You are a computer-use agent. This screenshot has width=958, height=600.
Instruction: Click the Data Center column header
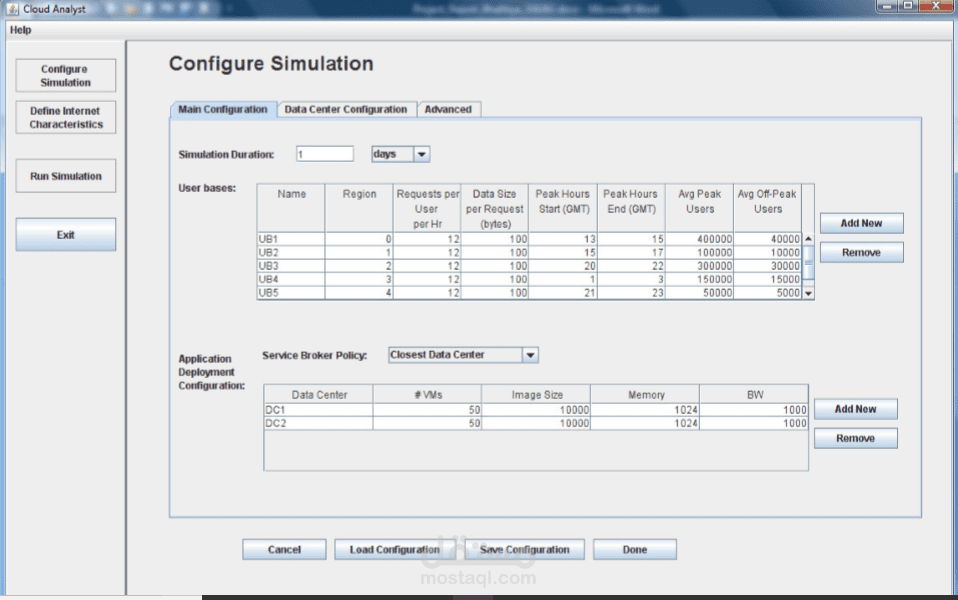pos(318,394)
